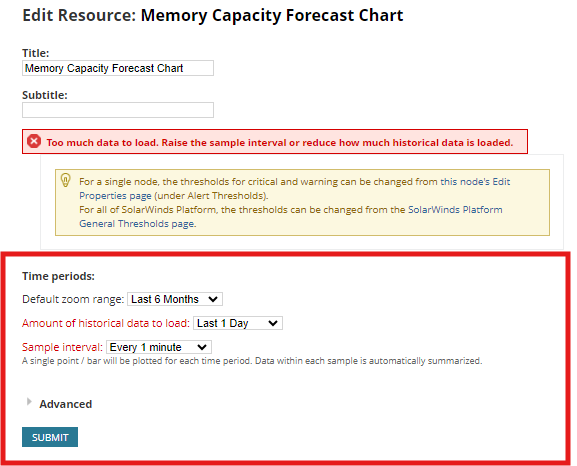Click the Every 1 minute dropdown arrow
Screen dimensions: 577x466
pyautogui.click(x=202, y=347)
